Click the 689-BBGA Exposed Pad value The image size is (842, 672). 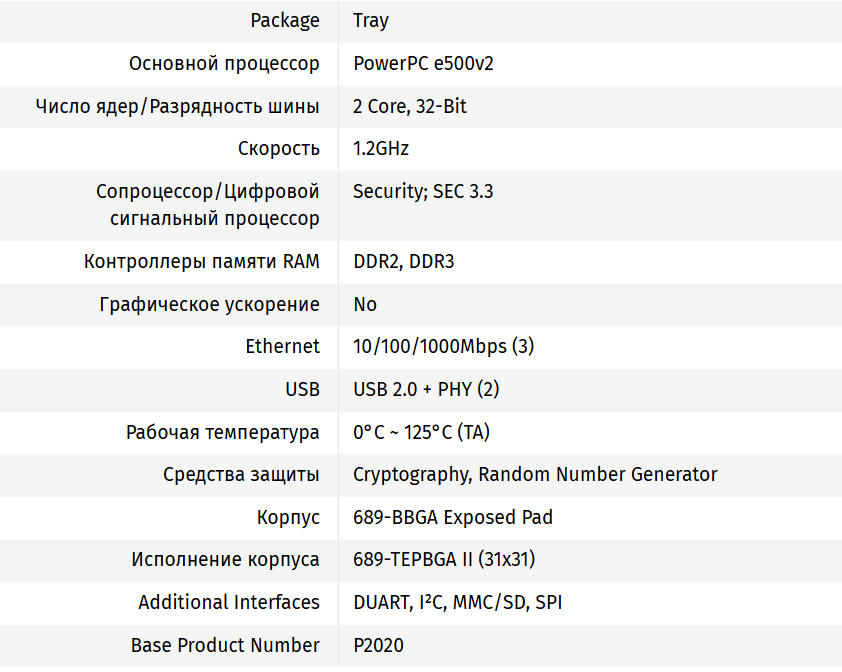coord(453,518)
